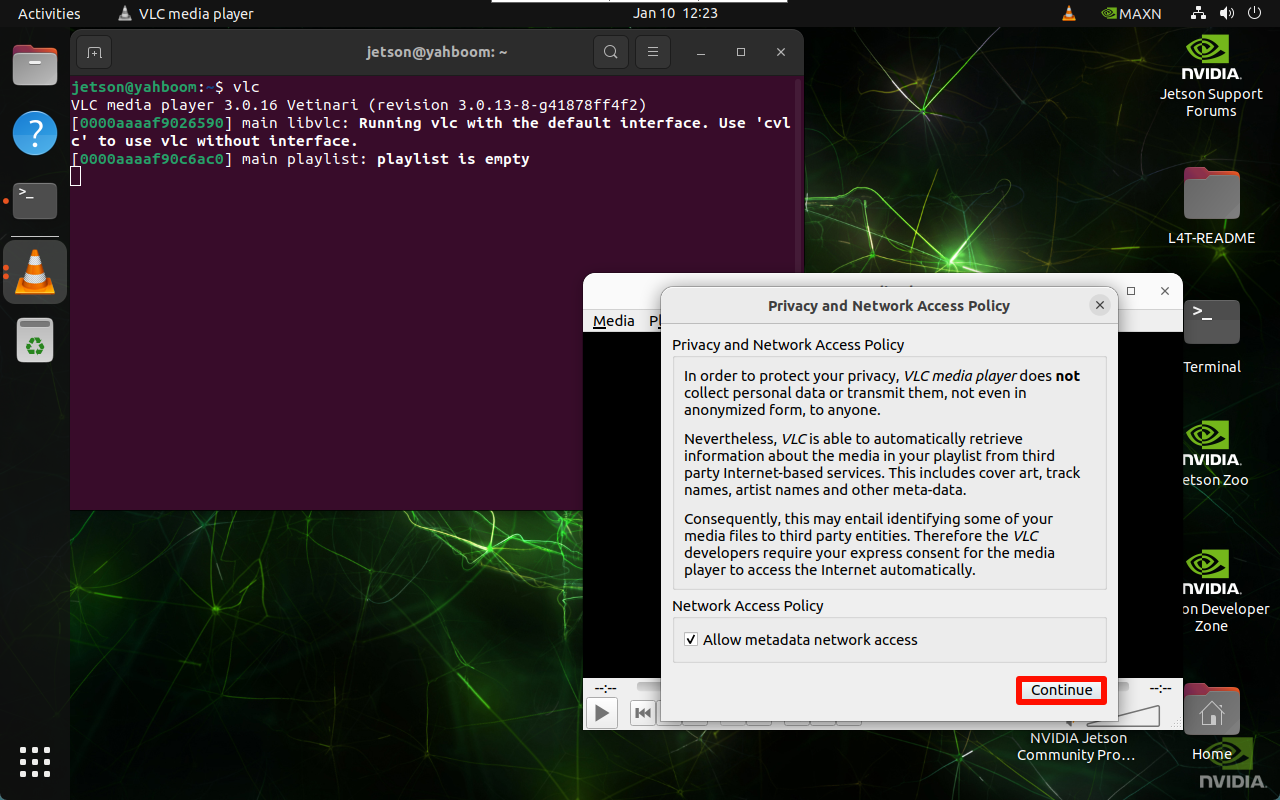The width and height of the screenshot is (1280, 800).
Task: Click the VLC tray icon in the top bar
Action: coord(1068,14)
